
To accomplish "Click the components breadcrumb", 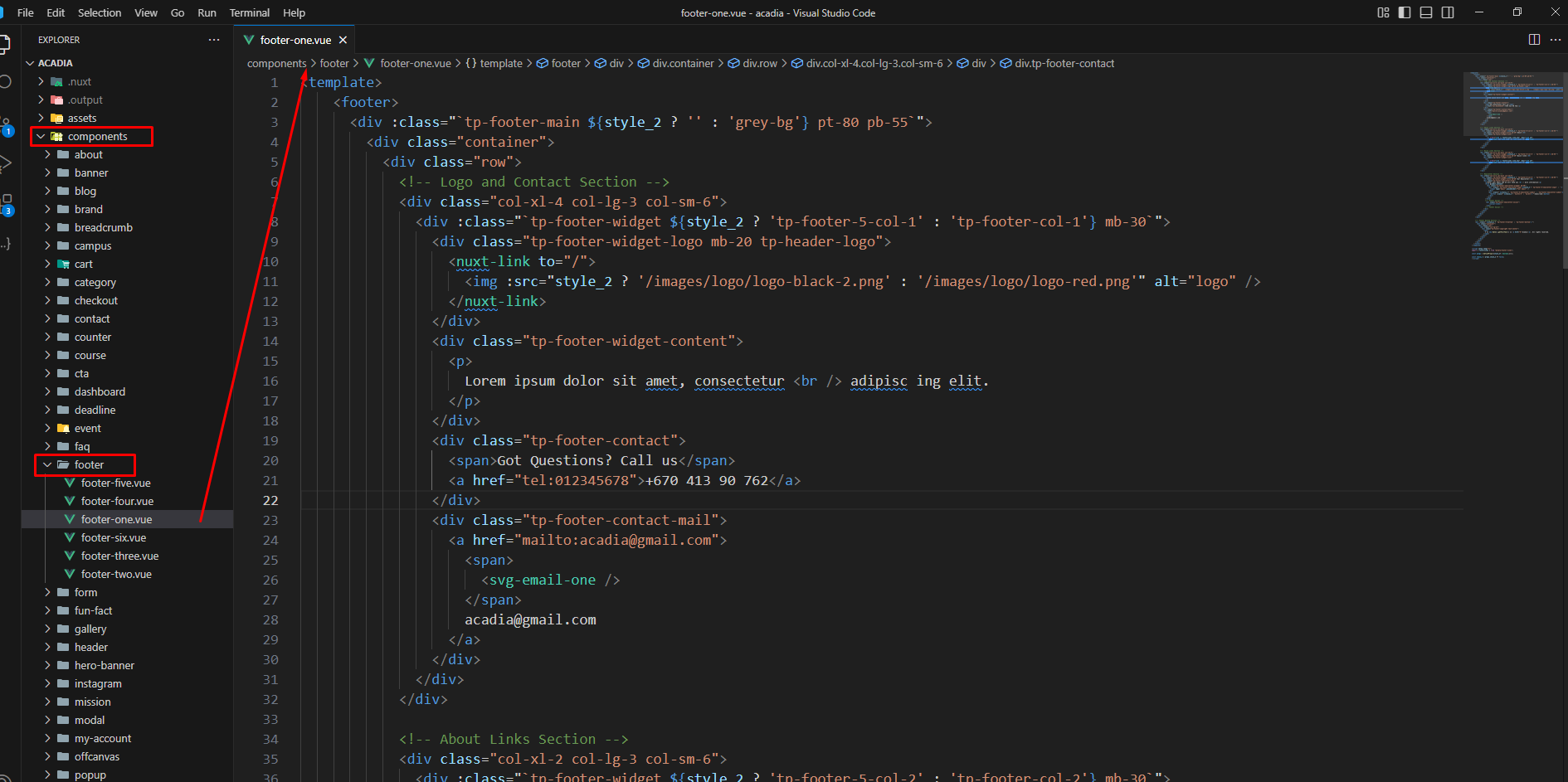I will point(277,63).
